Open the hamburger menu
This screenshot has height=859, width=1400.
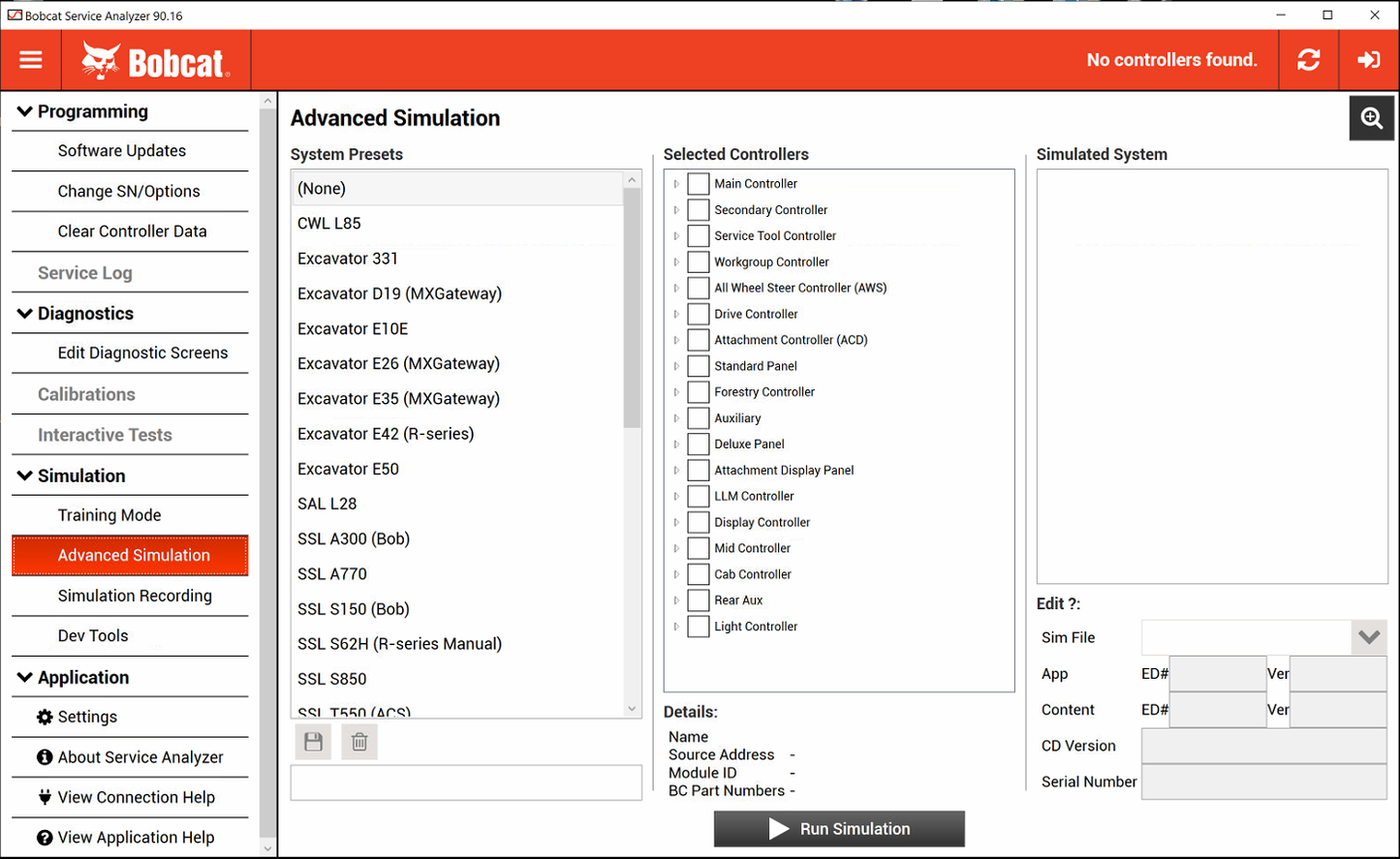pyautogui.click(x=31, y=60)
